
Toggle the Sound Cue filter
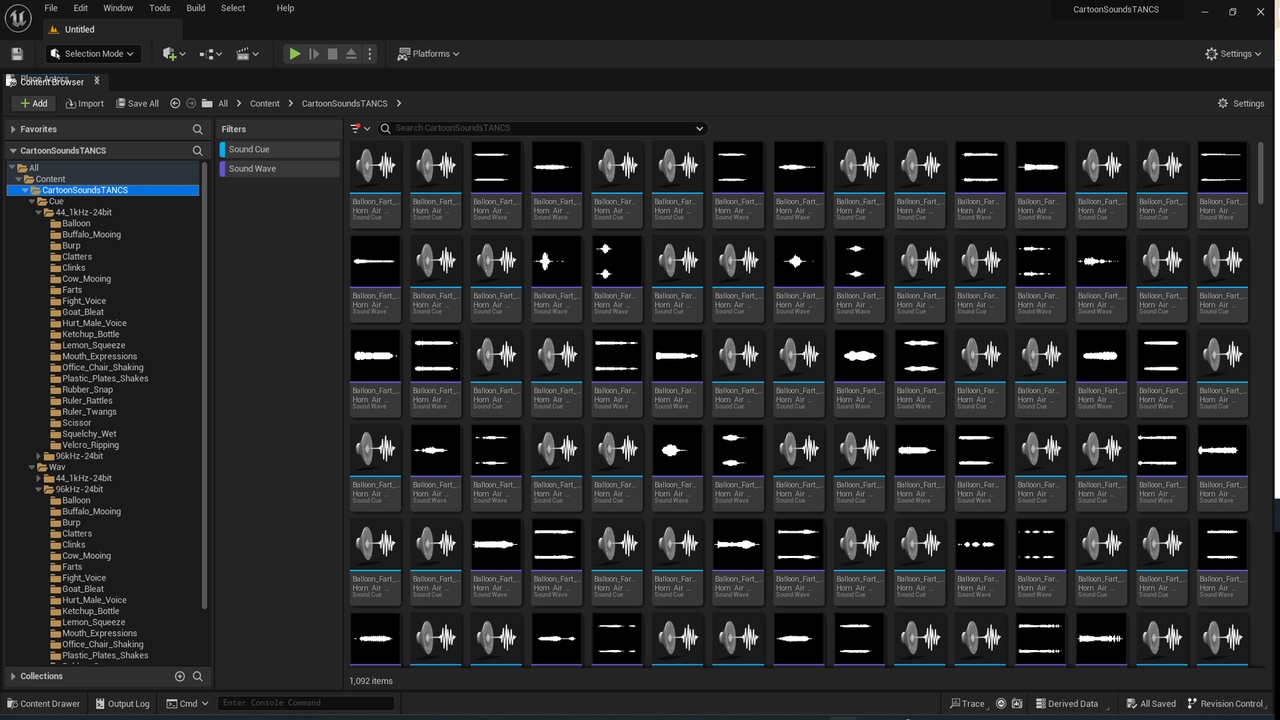(x=280, y=149)
